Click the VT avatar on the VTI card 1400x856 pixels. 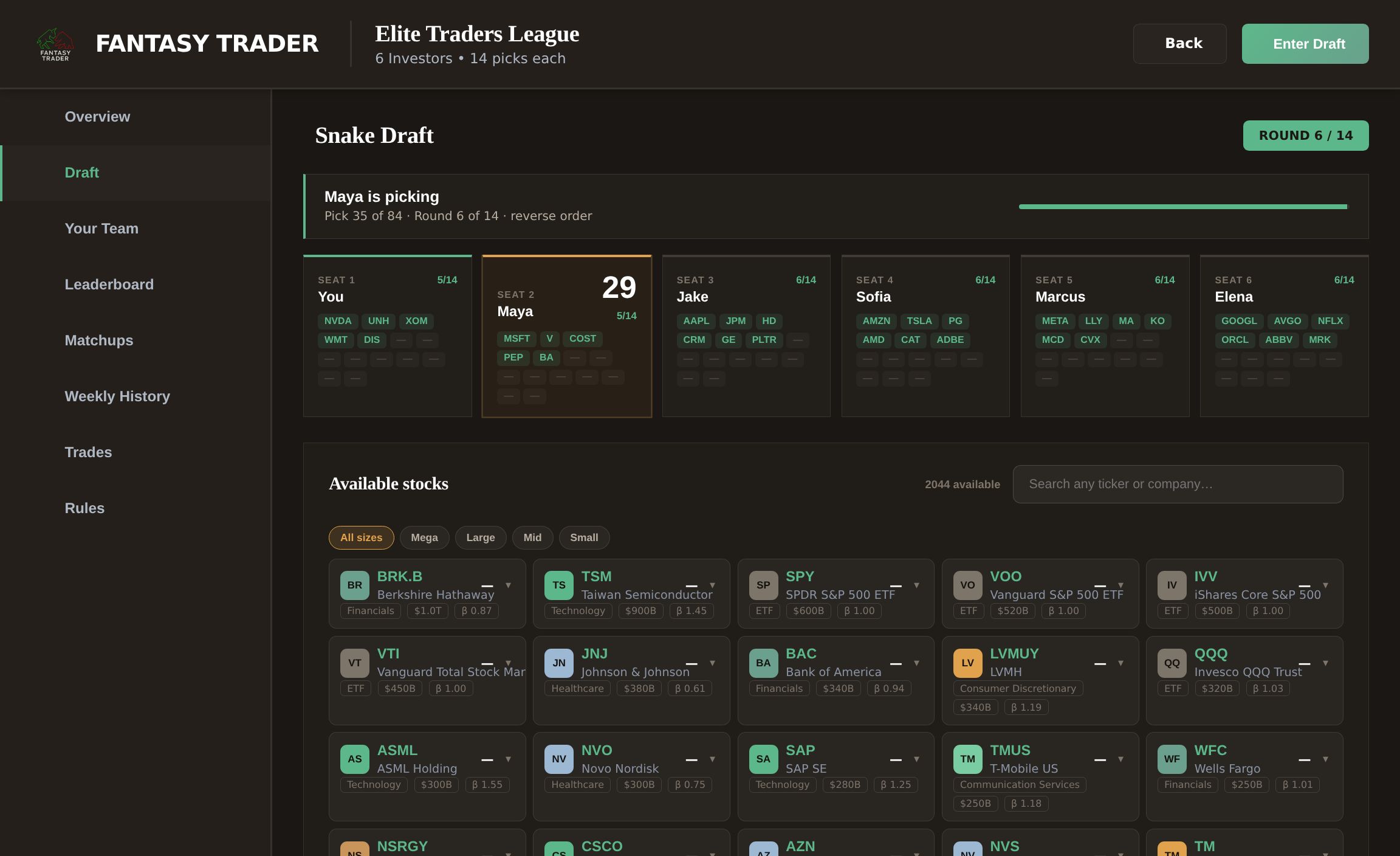coord(355,663)
